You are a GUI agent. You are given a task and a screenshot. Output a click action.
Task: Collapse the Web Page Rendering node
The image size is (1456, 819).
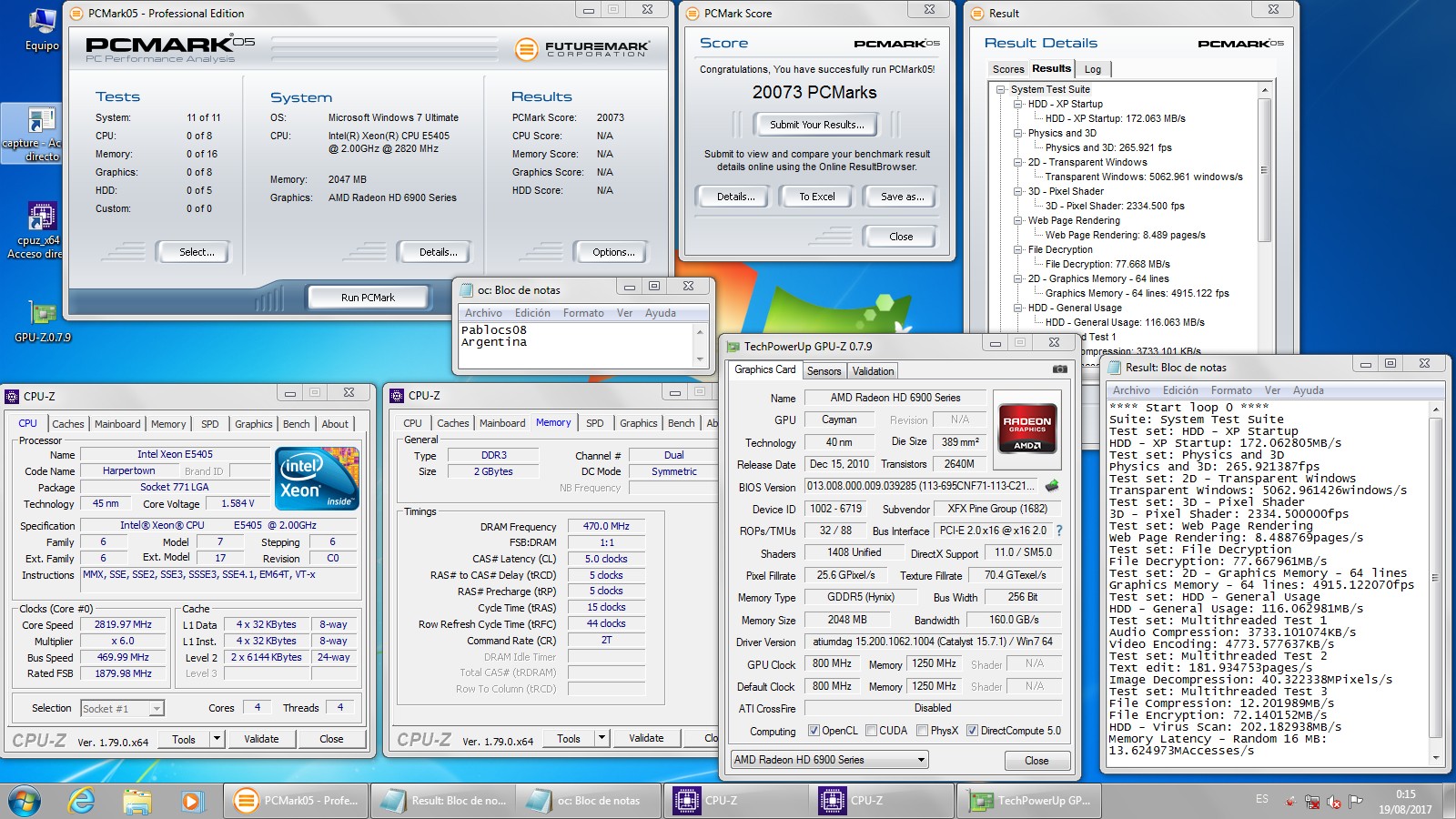[x=1018, y=220]
